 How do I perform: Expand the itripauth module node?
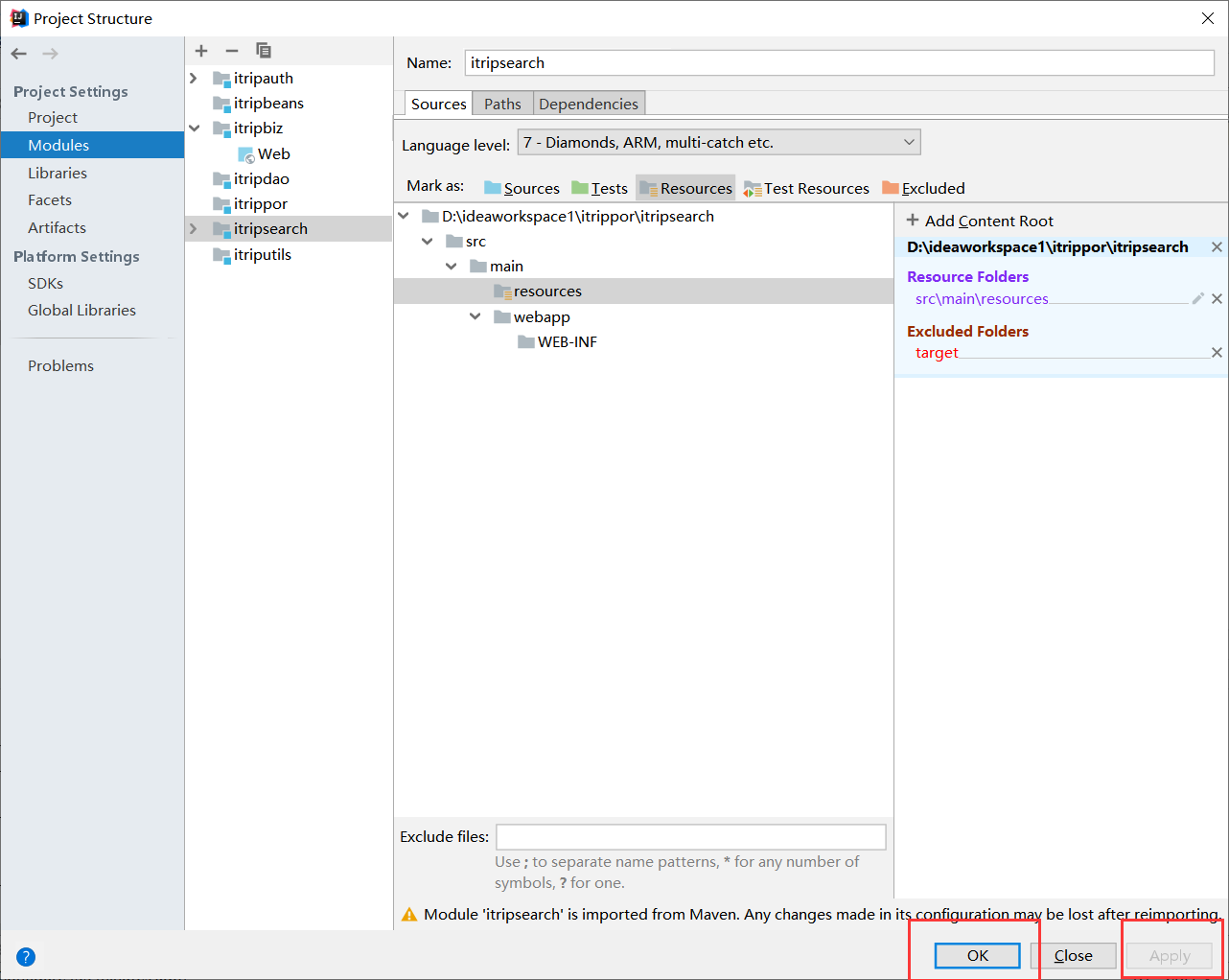click(194, 79)
